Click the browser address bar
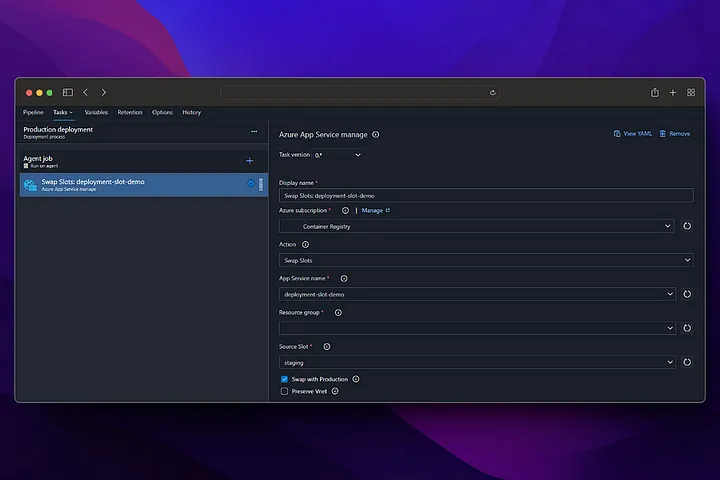 (360, 92)
